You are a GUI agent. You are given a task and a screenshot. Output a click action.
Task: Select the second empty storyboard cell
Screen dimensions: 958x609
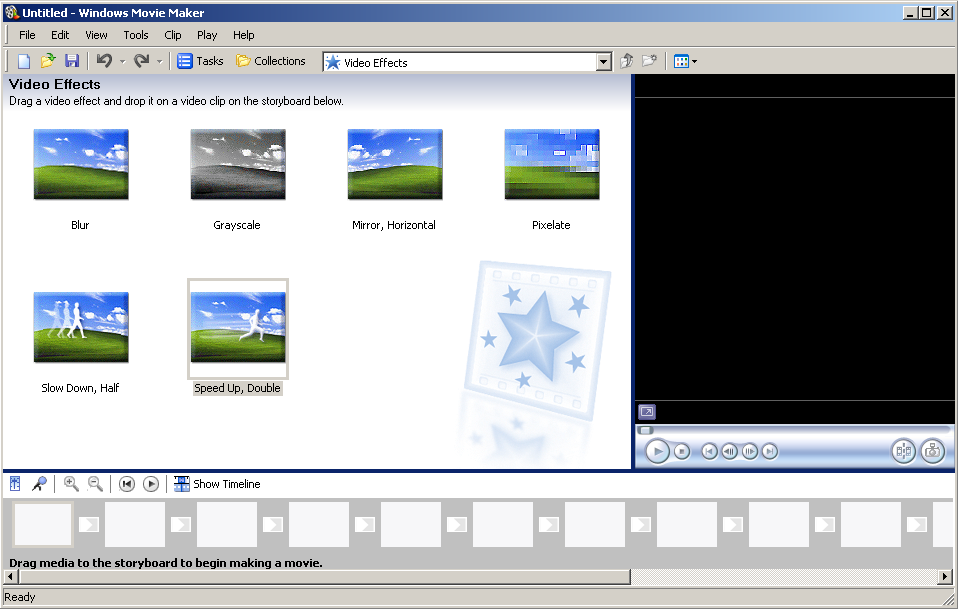coord(135,524)
